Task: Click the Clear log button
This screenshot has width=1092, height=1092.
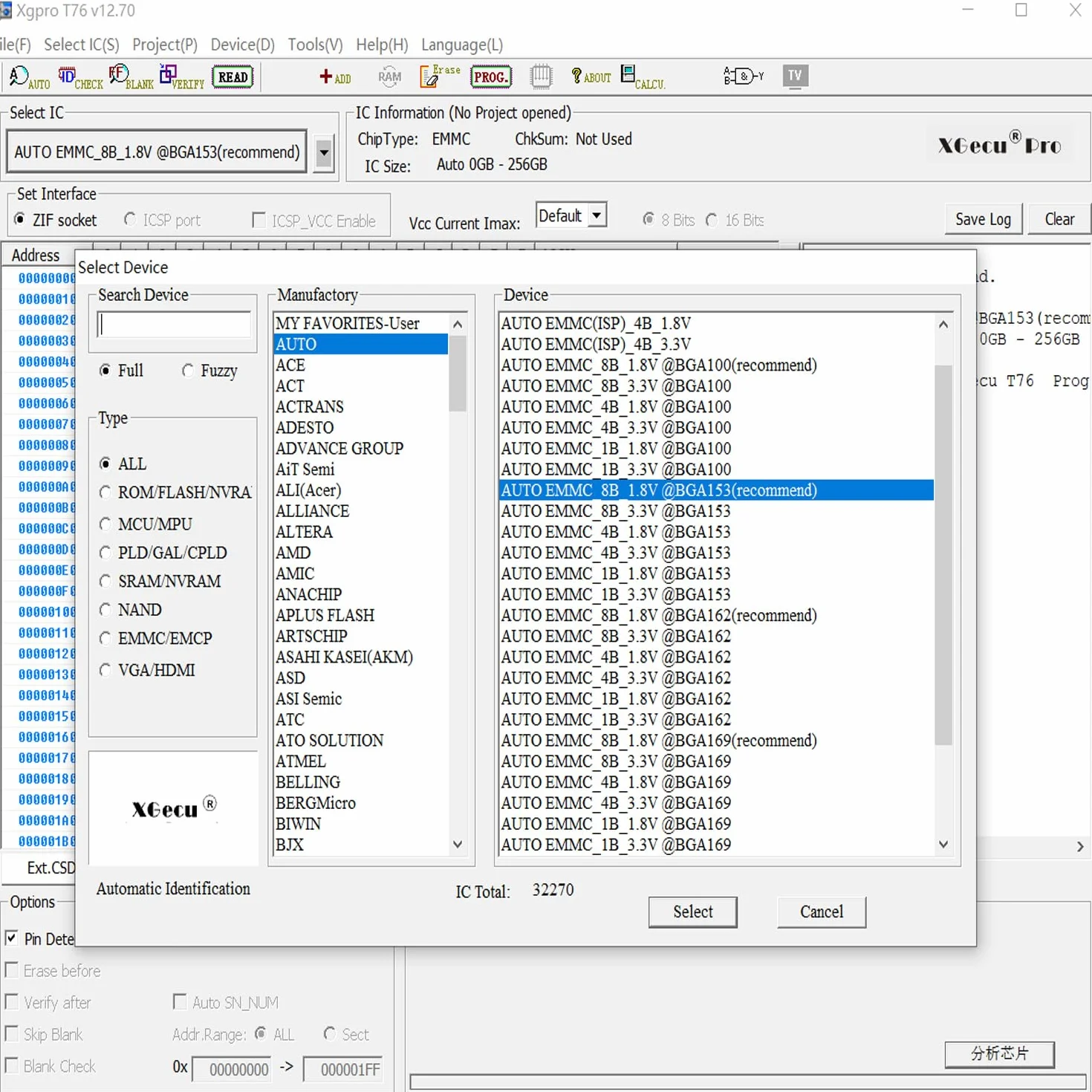Action: pyautogui.click(x=1059, y=219)
